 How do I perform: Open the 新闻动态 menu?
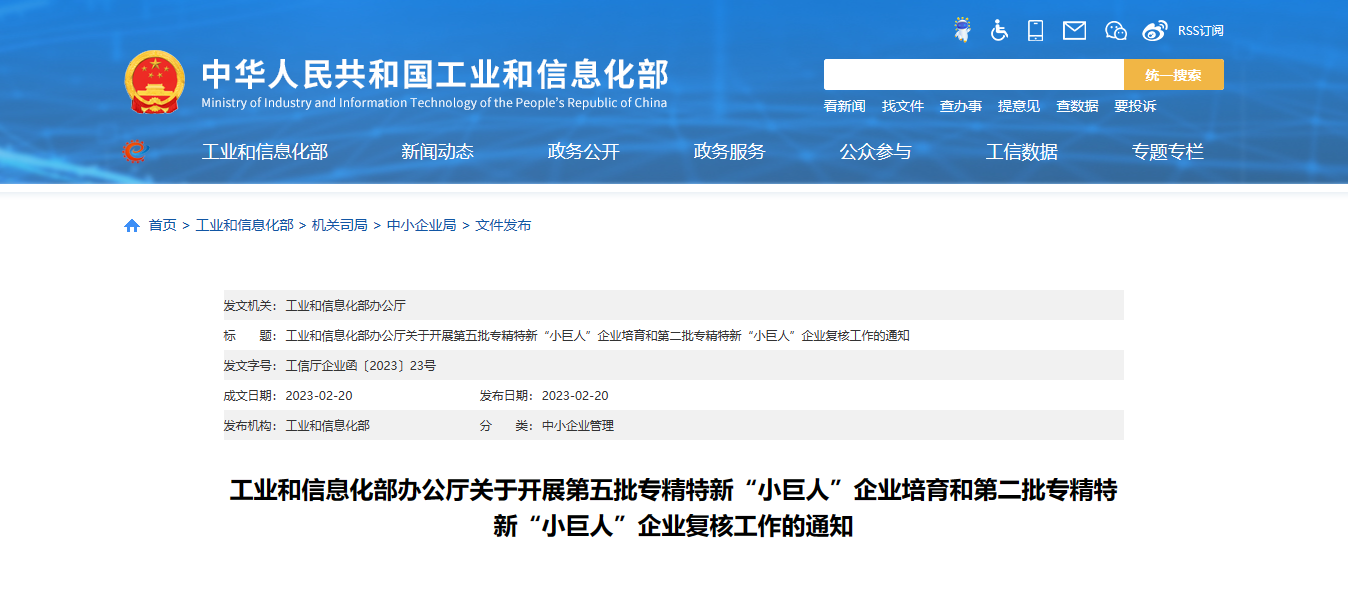point(437,152)
